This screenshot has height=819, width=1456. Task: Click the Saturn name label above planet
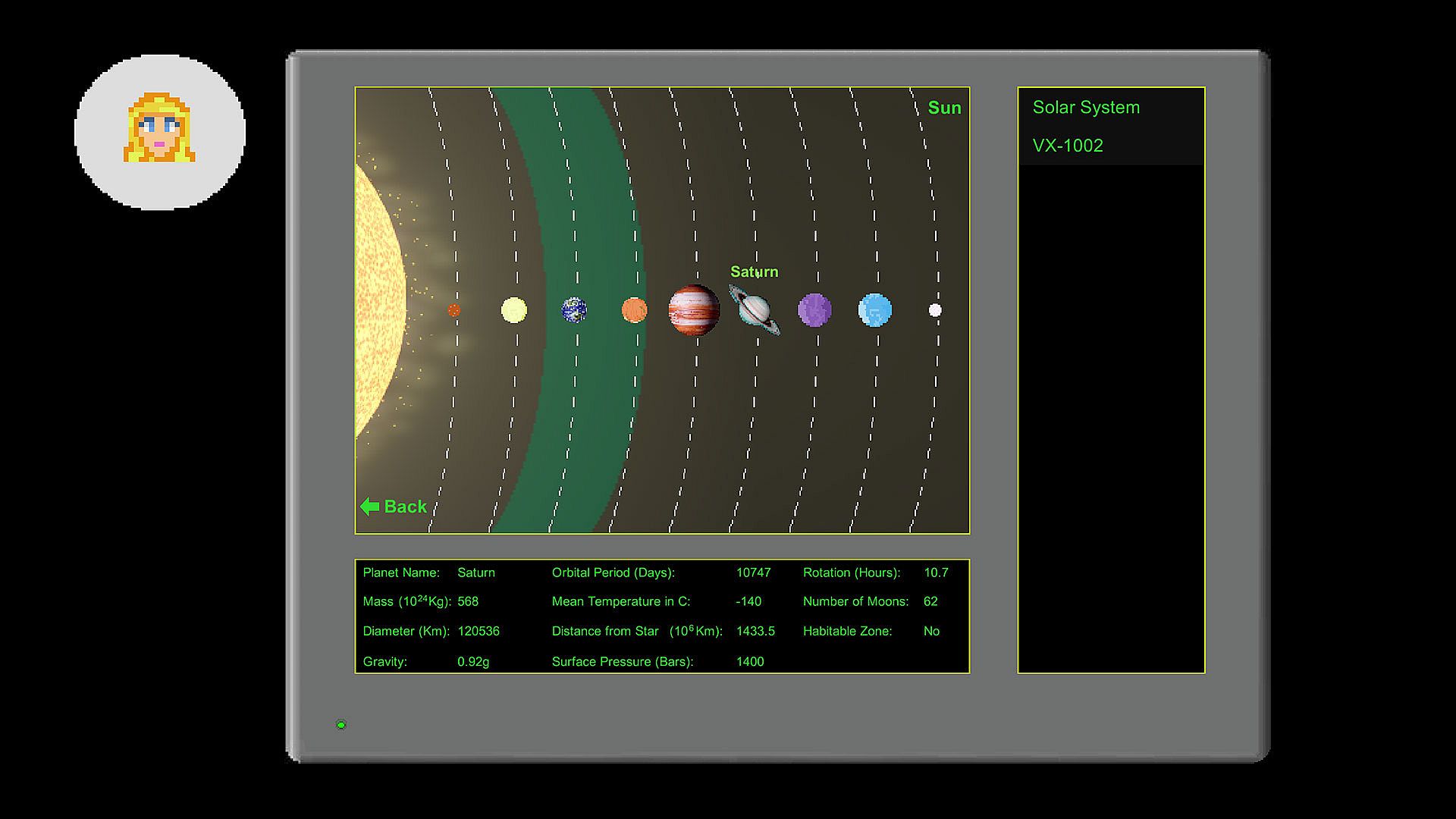coord(754,271)
